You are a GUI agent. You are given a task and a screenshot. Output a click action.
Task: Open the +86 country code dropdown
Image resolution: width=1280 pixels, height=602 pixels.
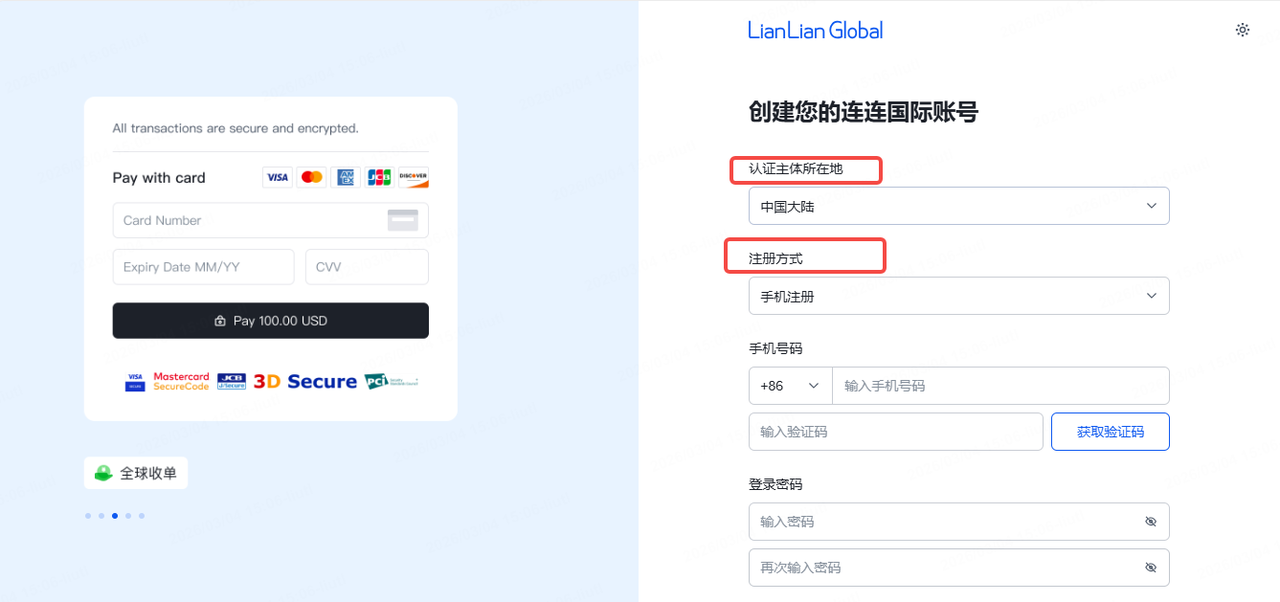(790, 385)
